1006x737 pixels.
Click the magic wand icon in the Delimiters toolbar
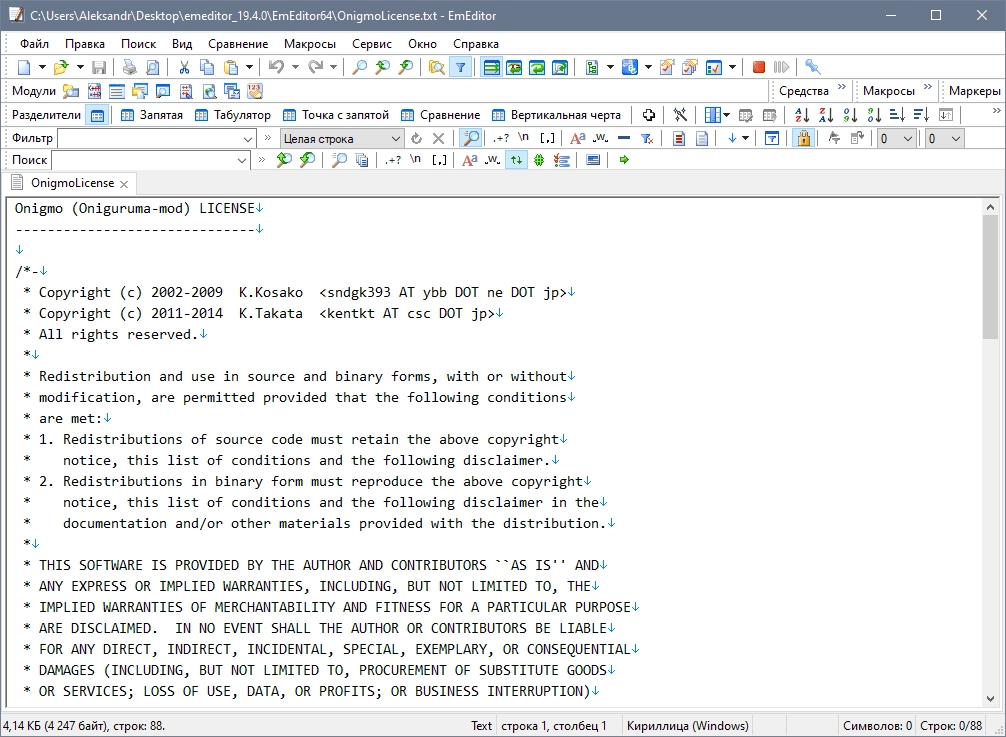[x=680, y=115]
